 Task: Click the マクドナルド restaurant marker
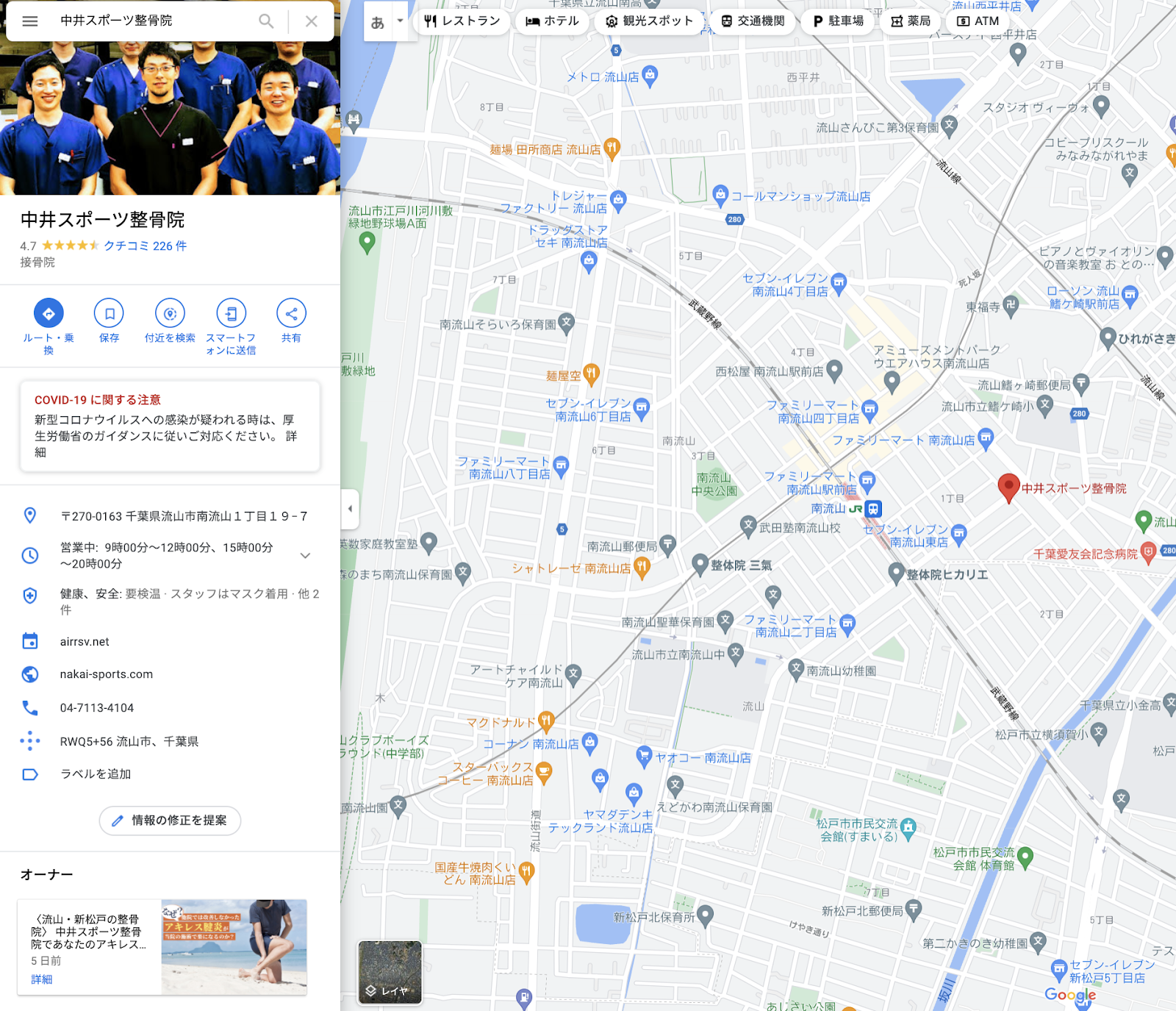pos(545,721)
